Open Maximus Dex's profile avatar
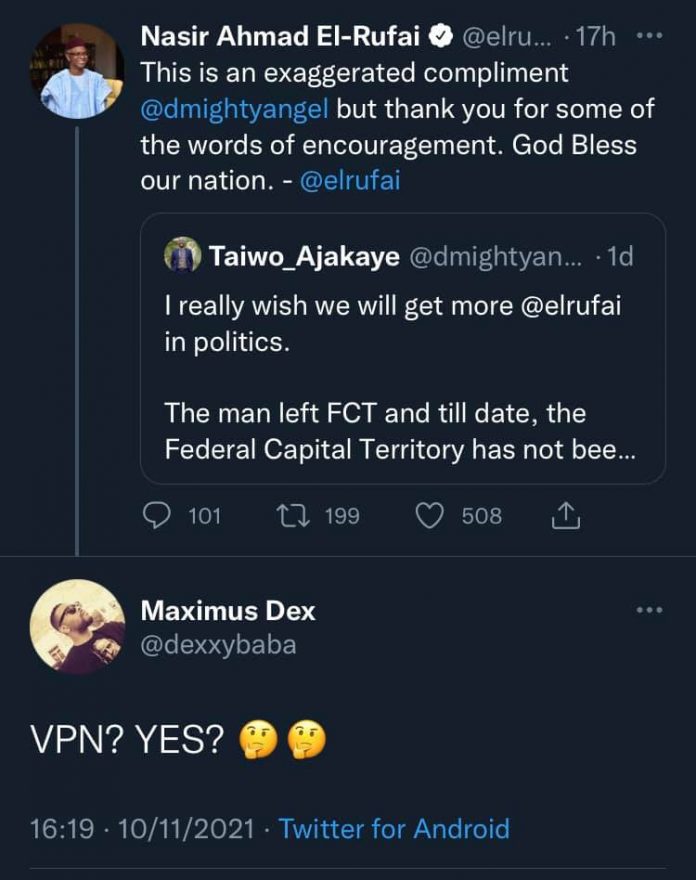696x880 pixels. [x=77, y=626]
